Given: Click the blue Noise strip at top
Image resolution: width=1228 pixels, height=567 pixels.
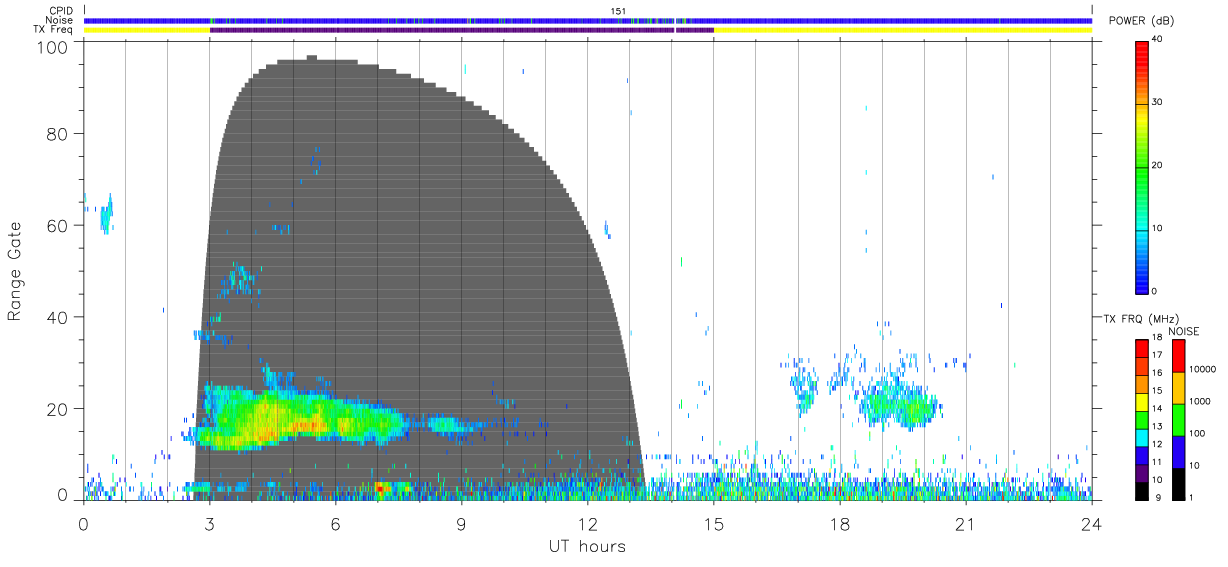Looking at the screenshot, I should 588,20.
